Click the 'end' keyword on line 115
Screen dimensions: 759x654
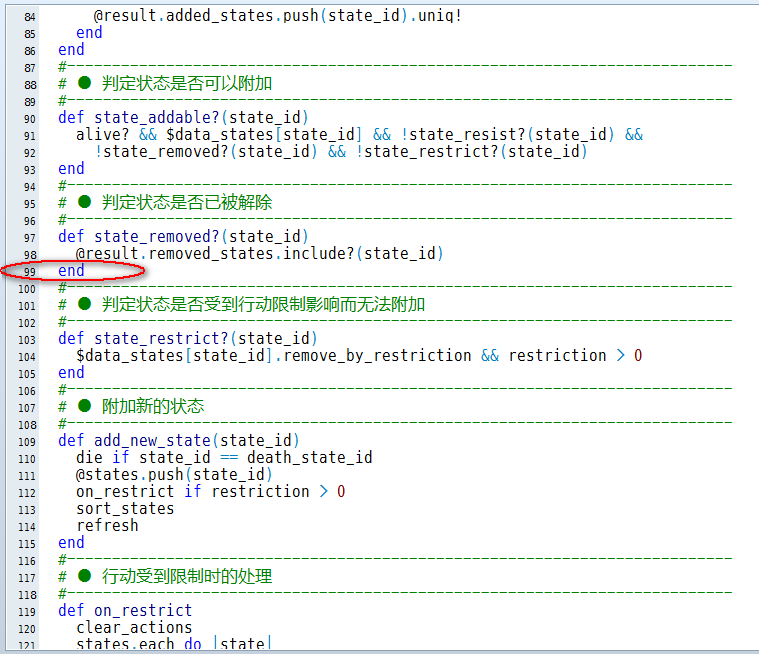(x=71, y=543)
